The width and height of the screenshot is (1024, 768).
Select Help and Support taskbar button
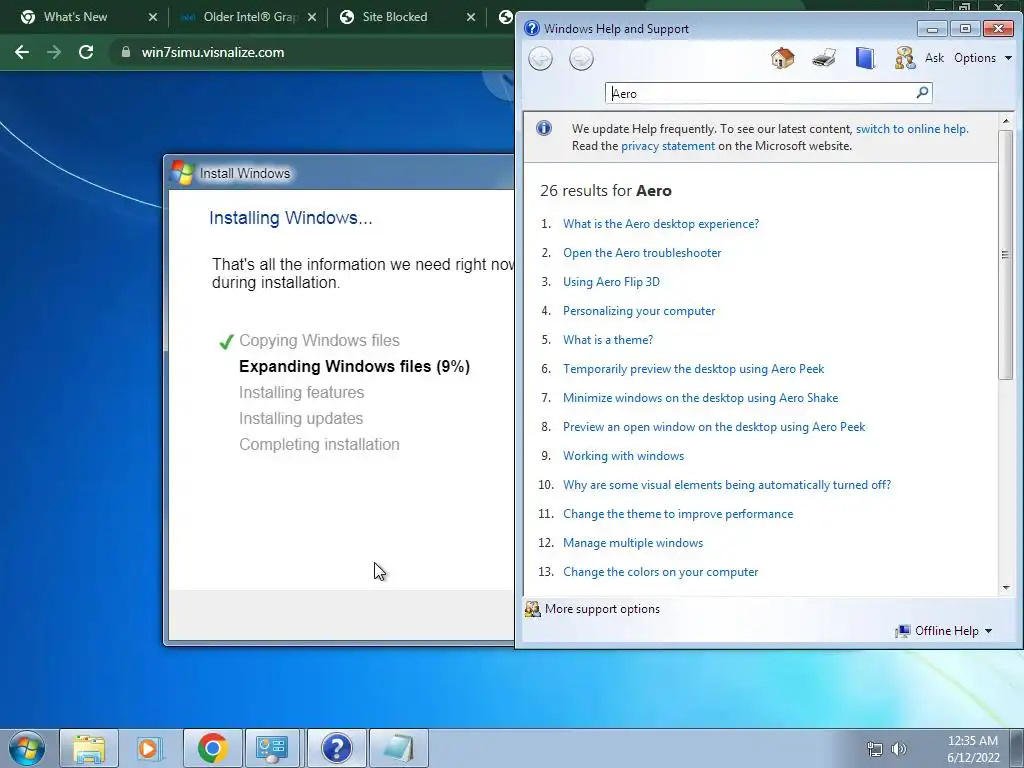tap(336, 748)
